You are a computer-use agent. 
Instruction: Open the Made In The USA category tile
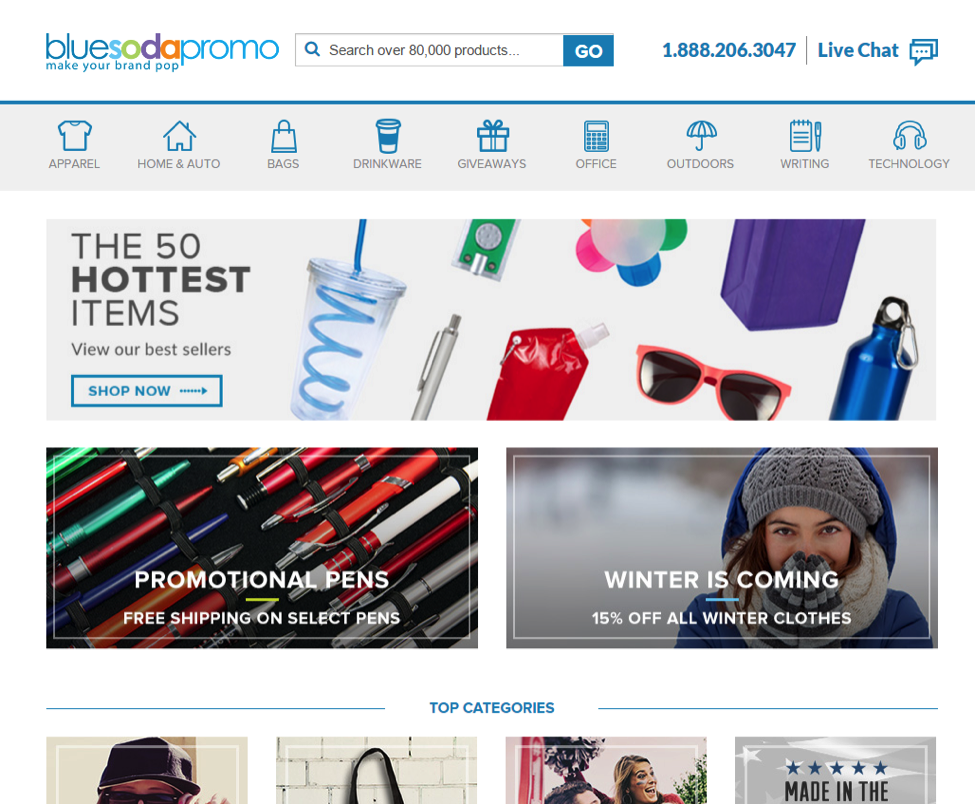pos(836,771)
